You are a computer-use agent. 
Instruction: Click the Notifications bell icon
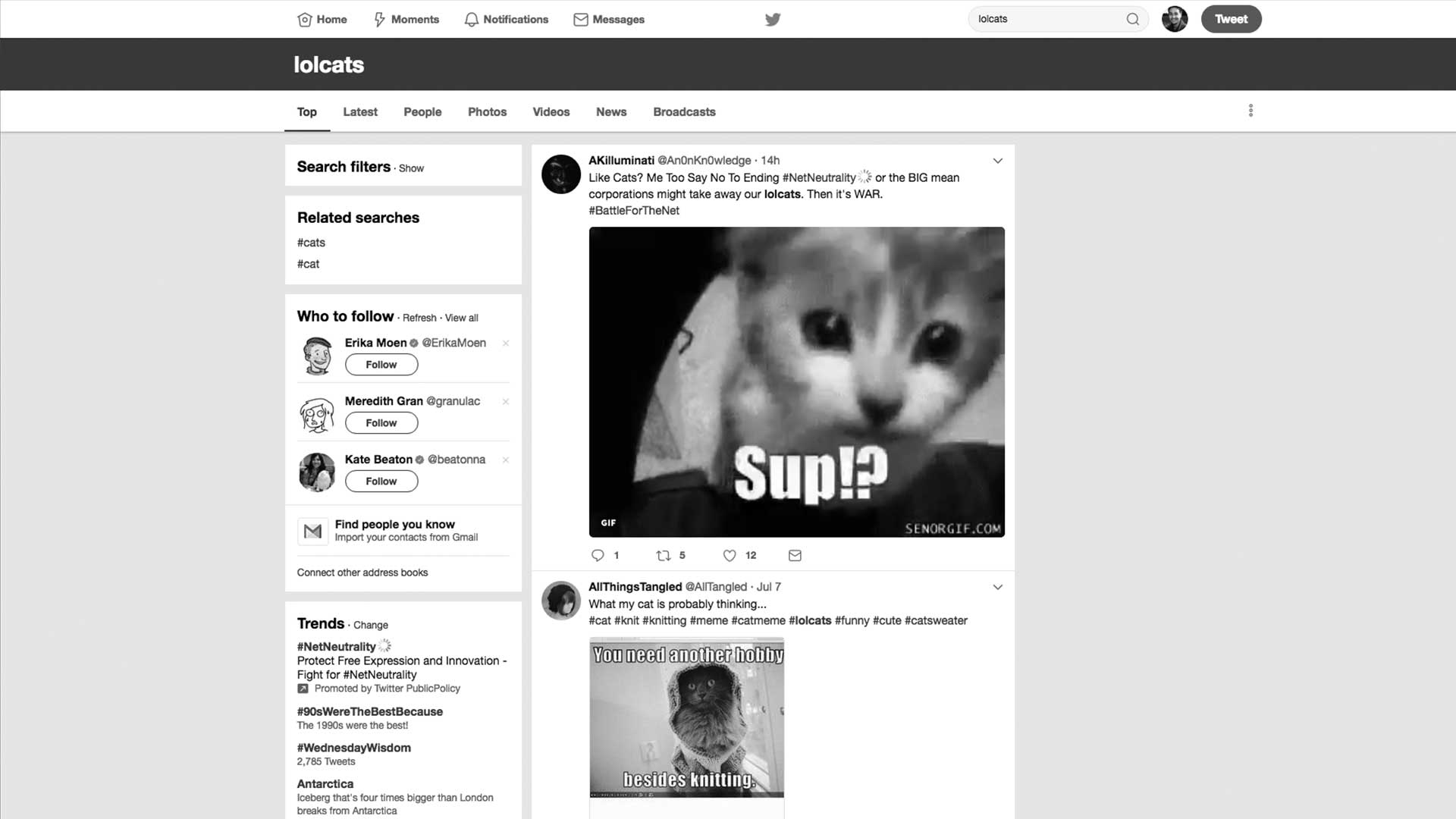[x=471, y=20]
